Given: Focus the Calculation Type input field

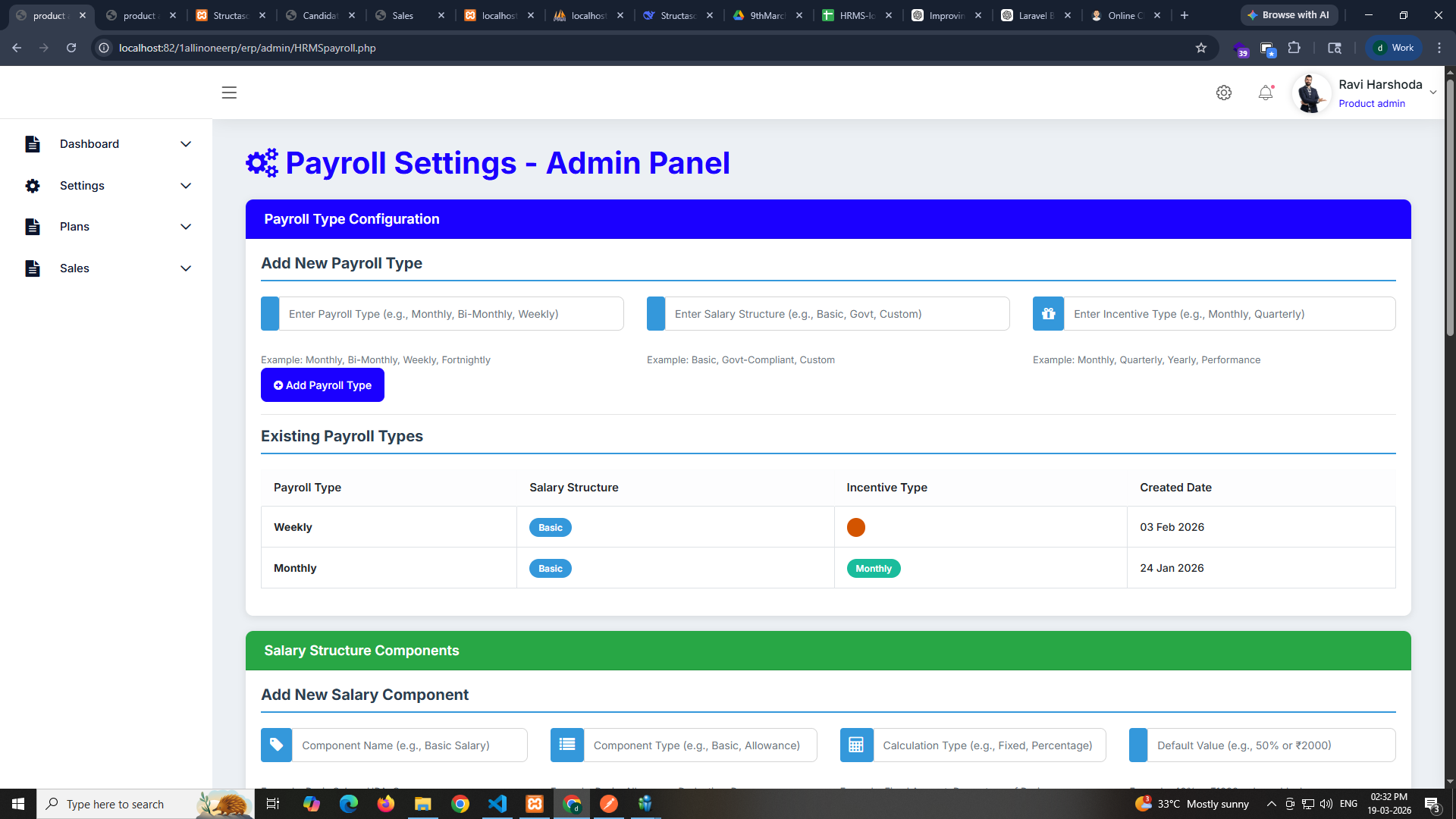Looking at the screenshot, I should (990, 745).
